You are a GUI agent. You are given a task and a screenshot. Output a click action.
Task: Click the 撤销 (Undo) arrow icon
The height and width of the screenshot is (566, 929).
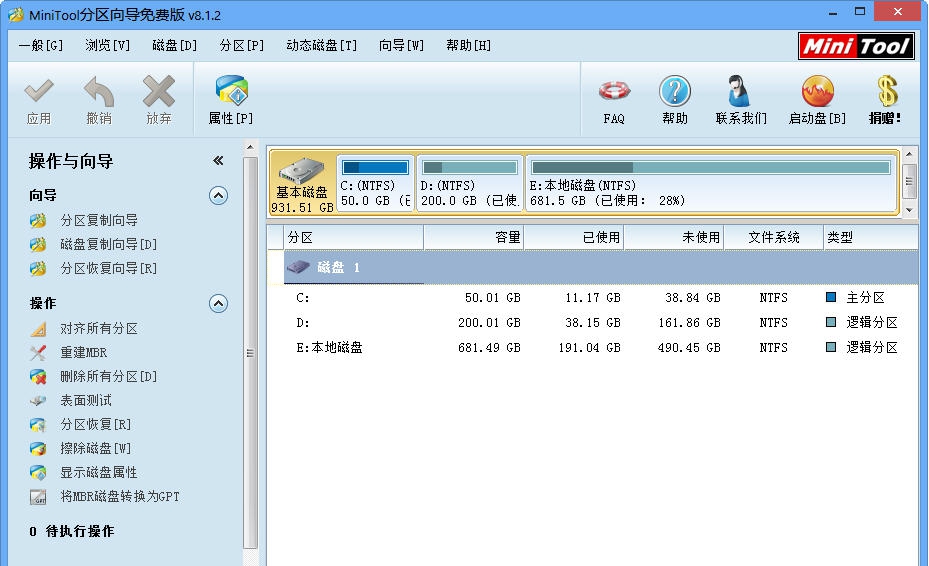[98, 91]
